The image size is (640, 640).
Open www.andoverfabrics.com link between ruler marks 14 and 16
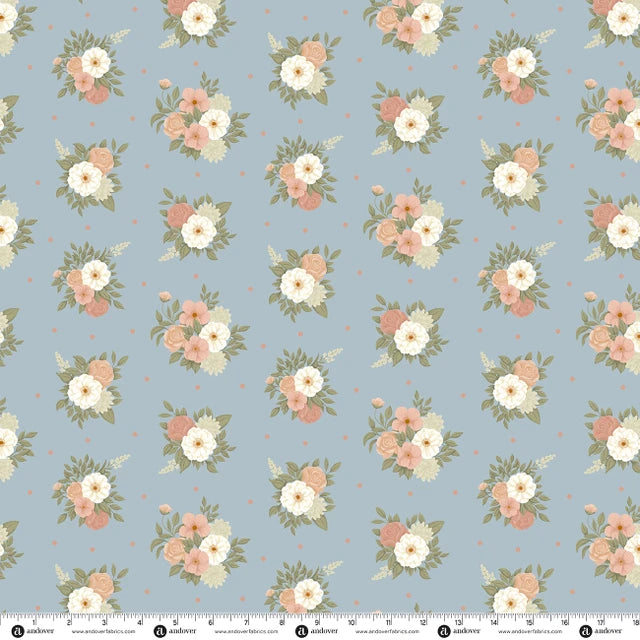pos(530,632)
